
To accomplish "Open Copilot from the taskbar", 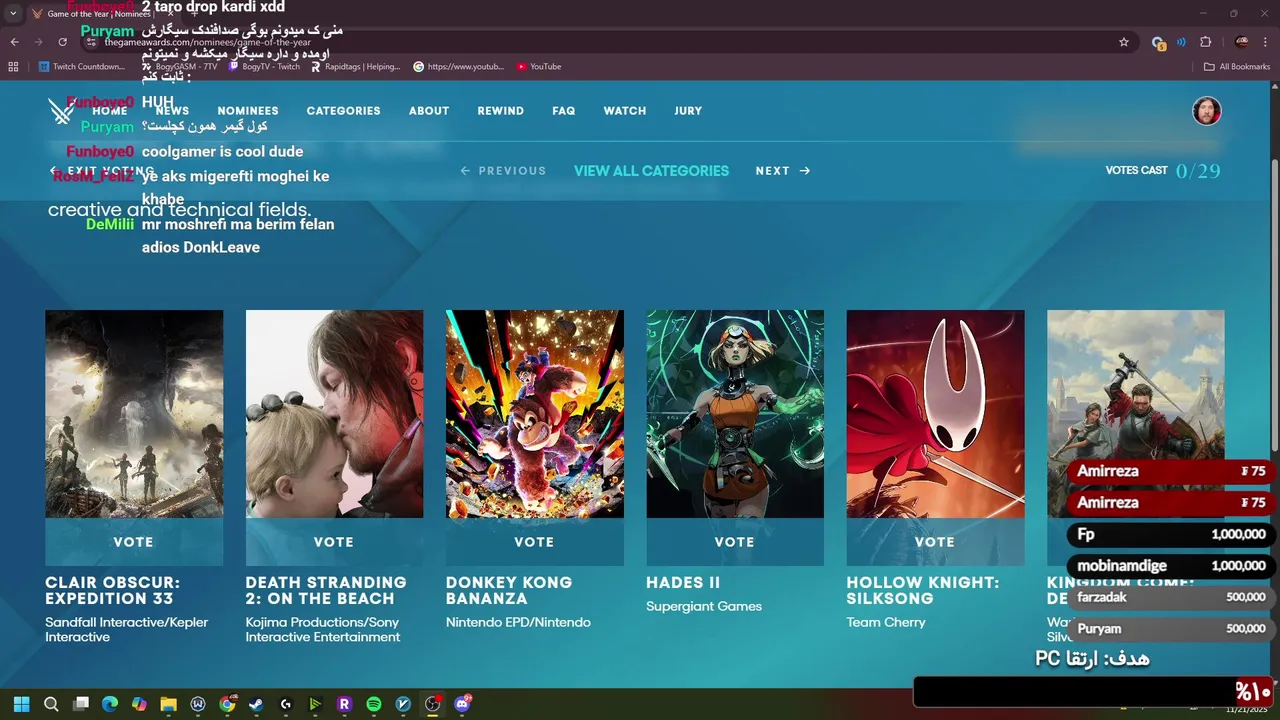I will click(x=139, y=704).
